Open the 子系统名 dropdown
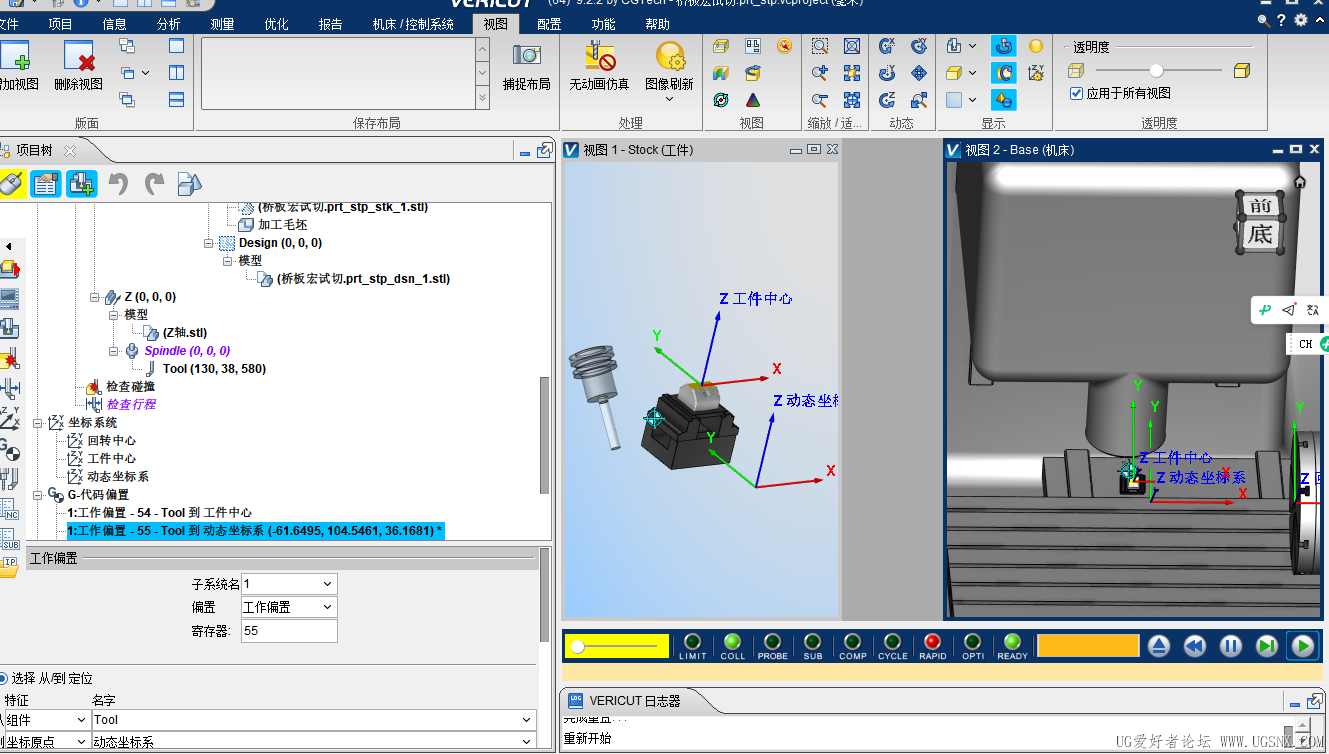 (x=289, y=584)
